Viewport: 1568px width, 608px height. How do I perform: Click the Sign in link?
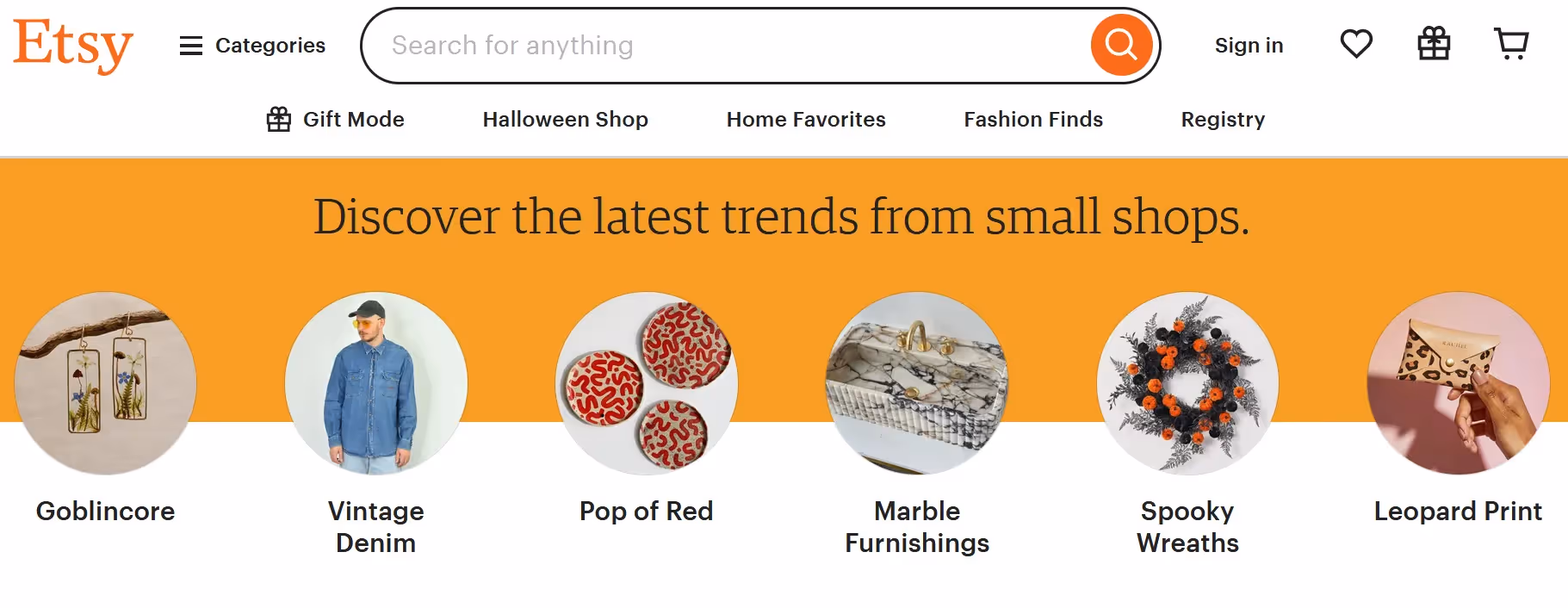click(1249, 45)
